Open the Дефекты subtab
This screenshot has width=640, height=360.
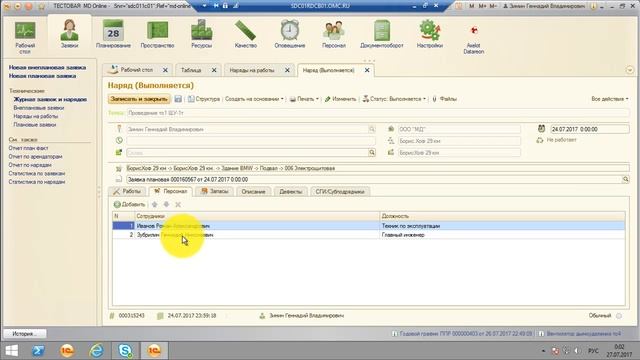tap(291, 191)
